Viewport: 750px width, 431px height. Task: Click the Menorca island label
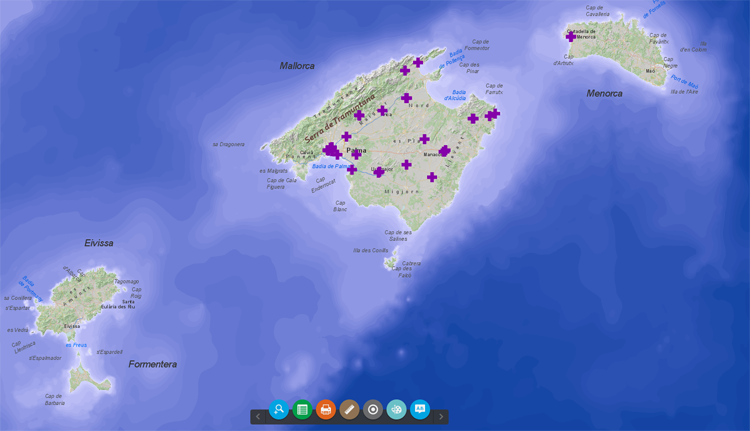pos(604,94)
